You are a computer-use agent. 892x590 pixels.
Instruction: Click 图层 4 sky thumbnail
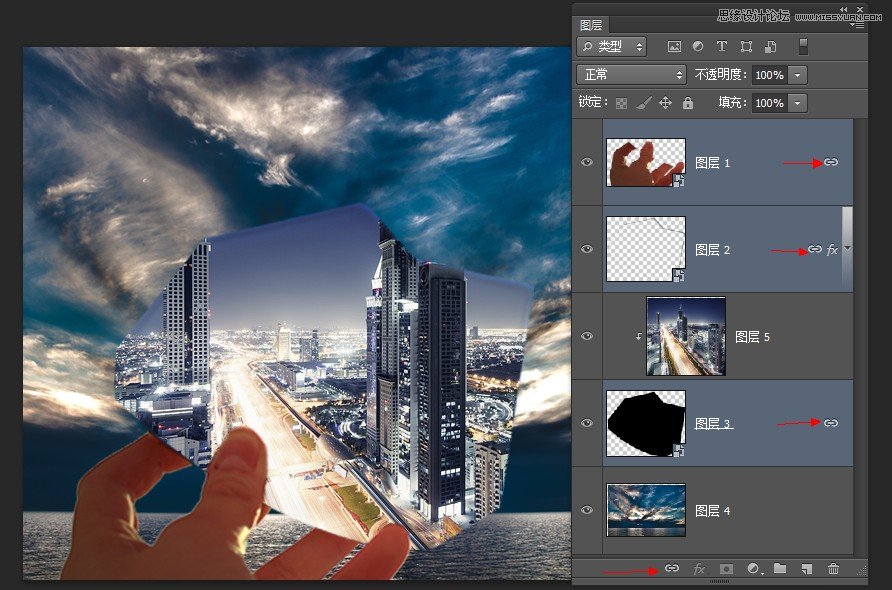click(646, 510)
